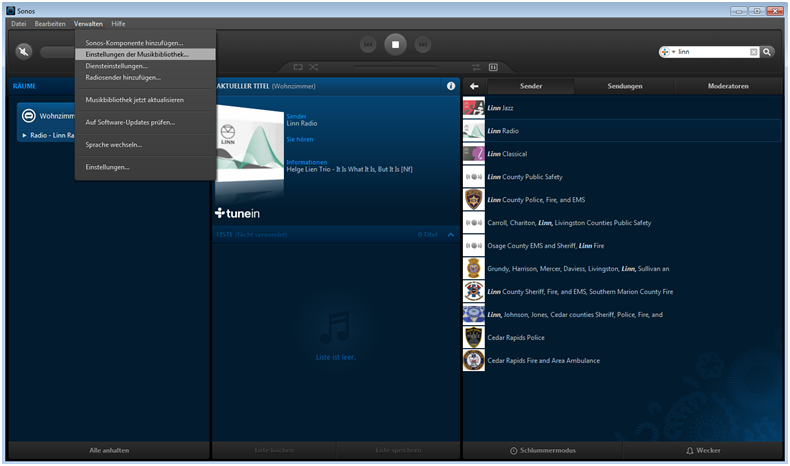Open the equalizer icon
Viewport: 790px width, 466px height.
(493, 67)
